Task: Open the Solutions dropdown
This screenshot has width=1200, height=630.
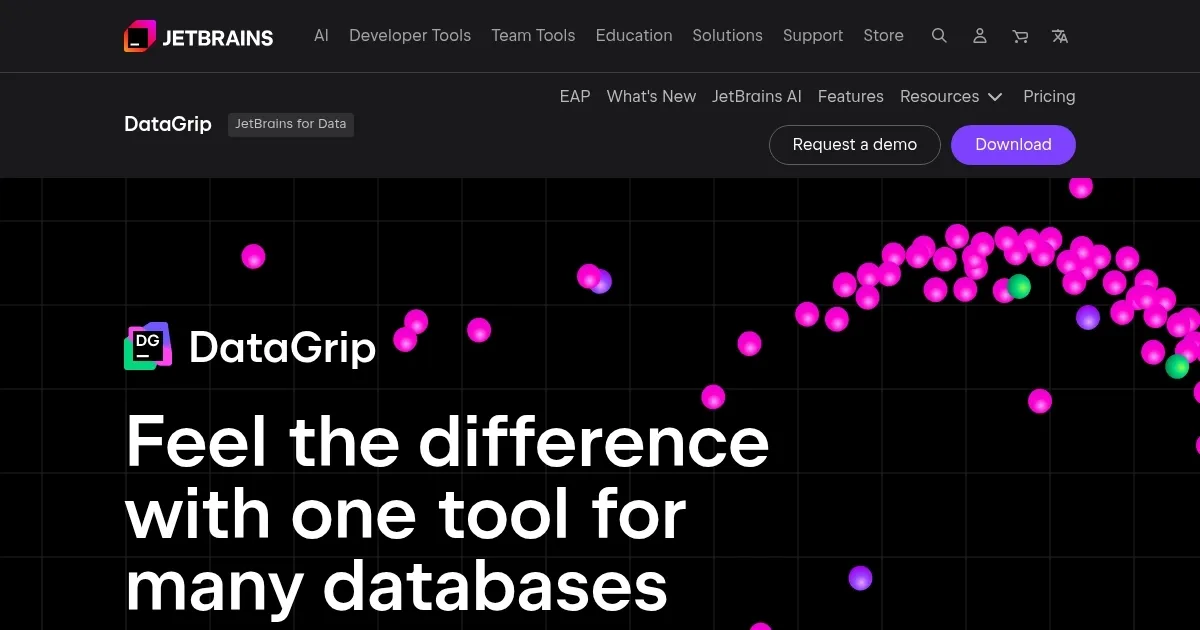Action: click(727, 35)
